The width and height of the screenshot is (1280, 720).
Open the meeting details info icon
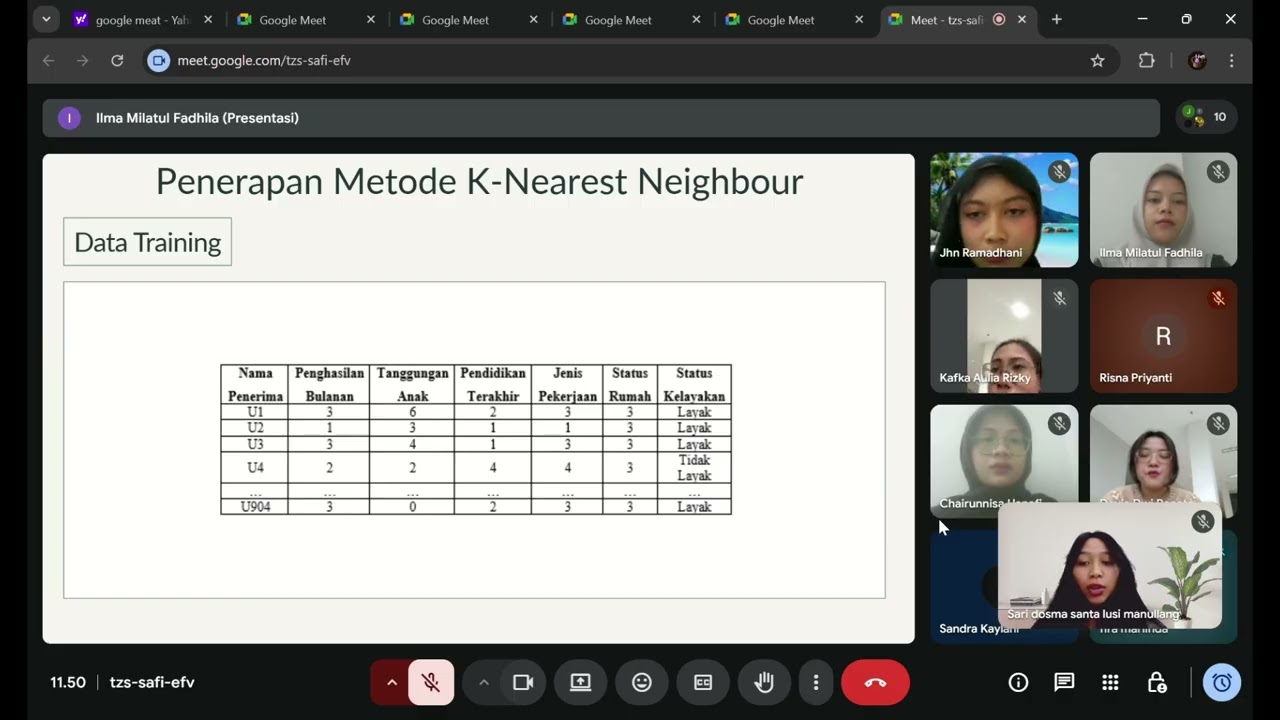tap(1018, 682)
